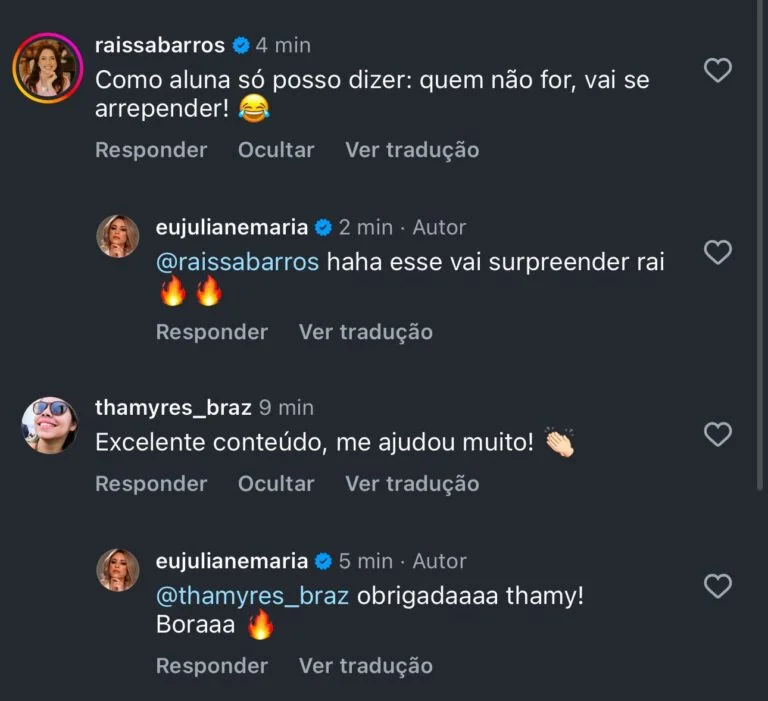Tap eujulianemaria's avatar in second reply

tap(117, 569)
